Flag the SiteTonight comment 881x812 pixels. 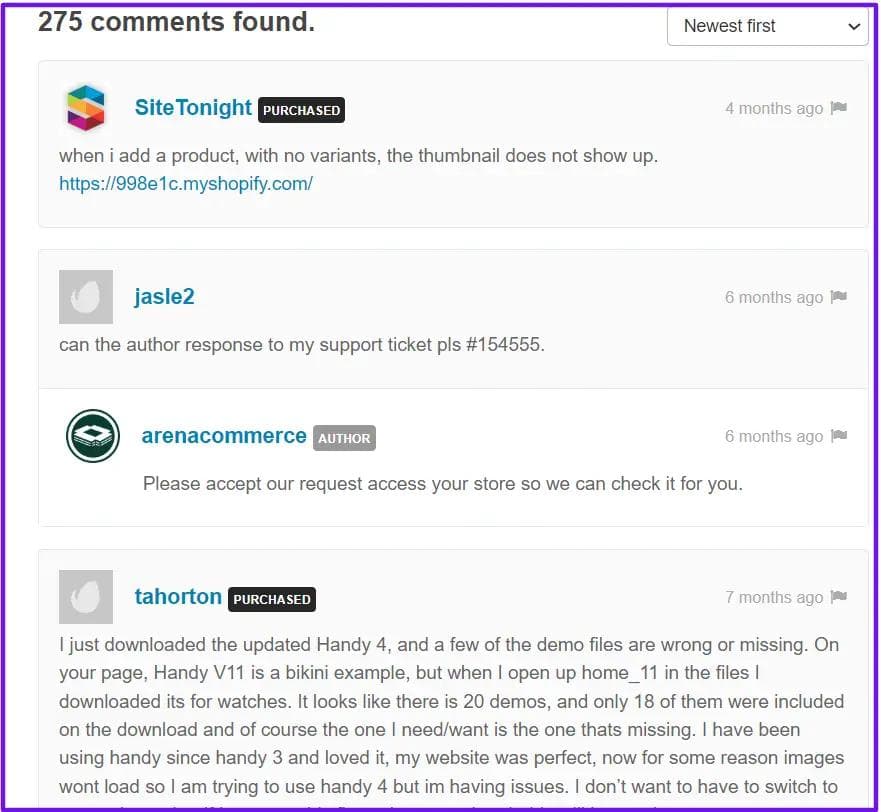tap(839, 107)
